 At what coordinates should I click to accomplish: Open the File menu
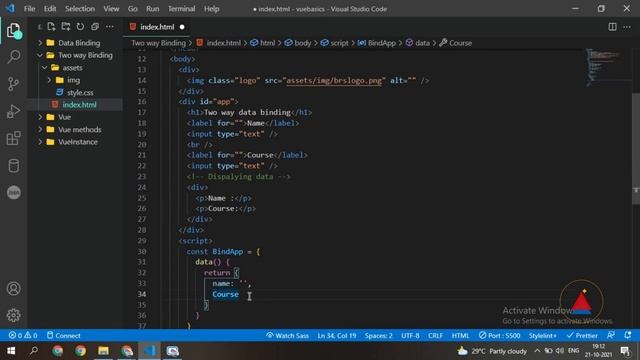[x=29, y=9]
